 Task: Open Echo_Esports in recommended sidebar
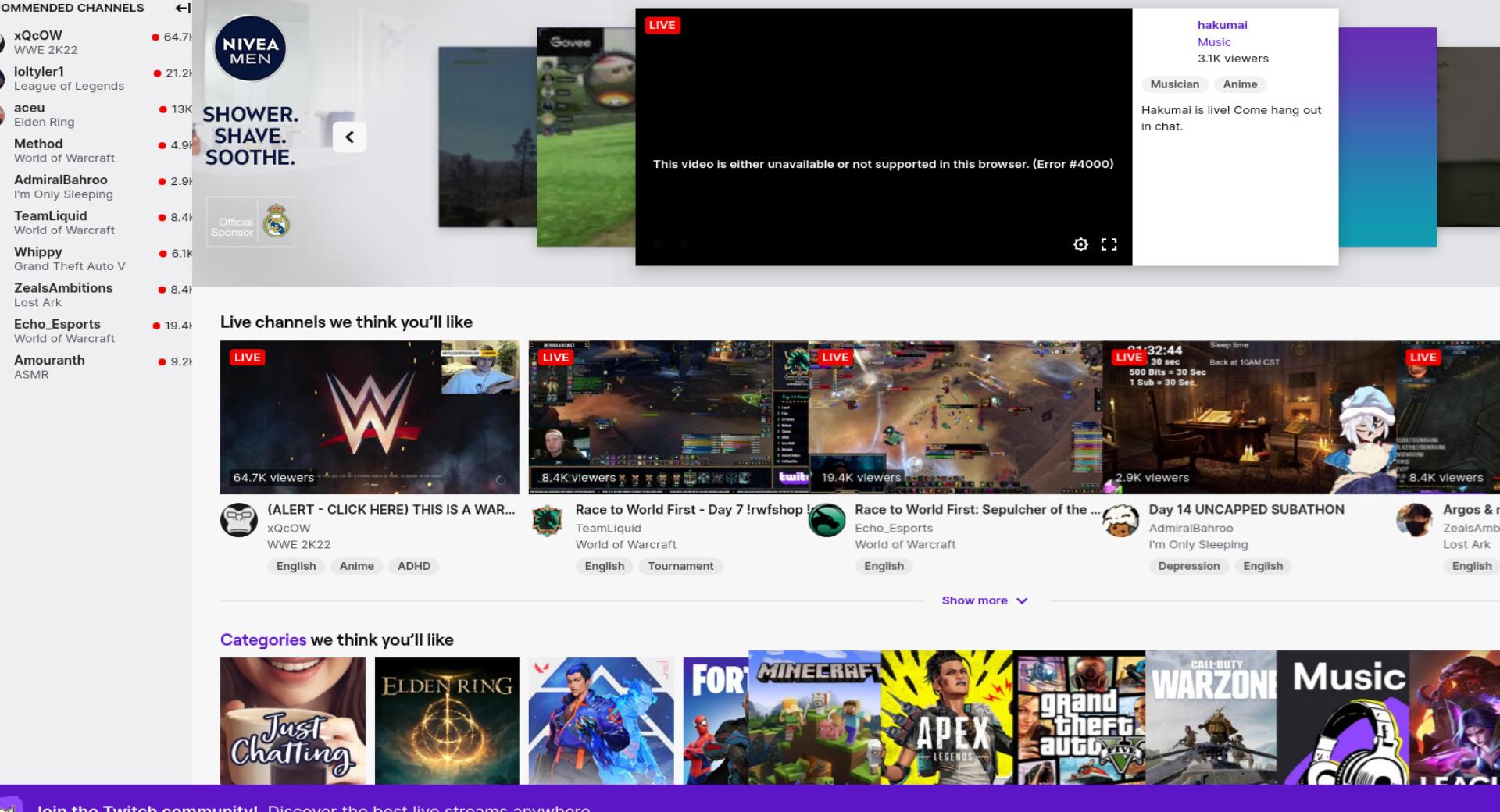(x=96, y=331)
